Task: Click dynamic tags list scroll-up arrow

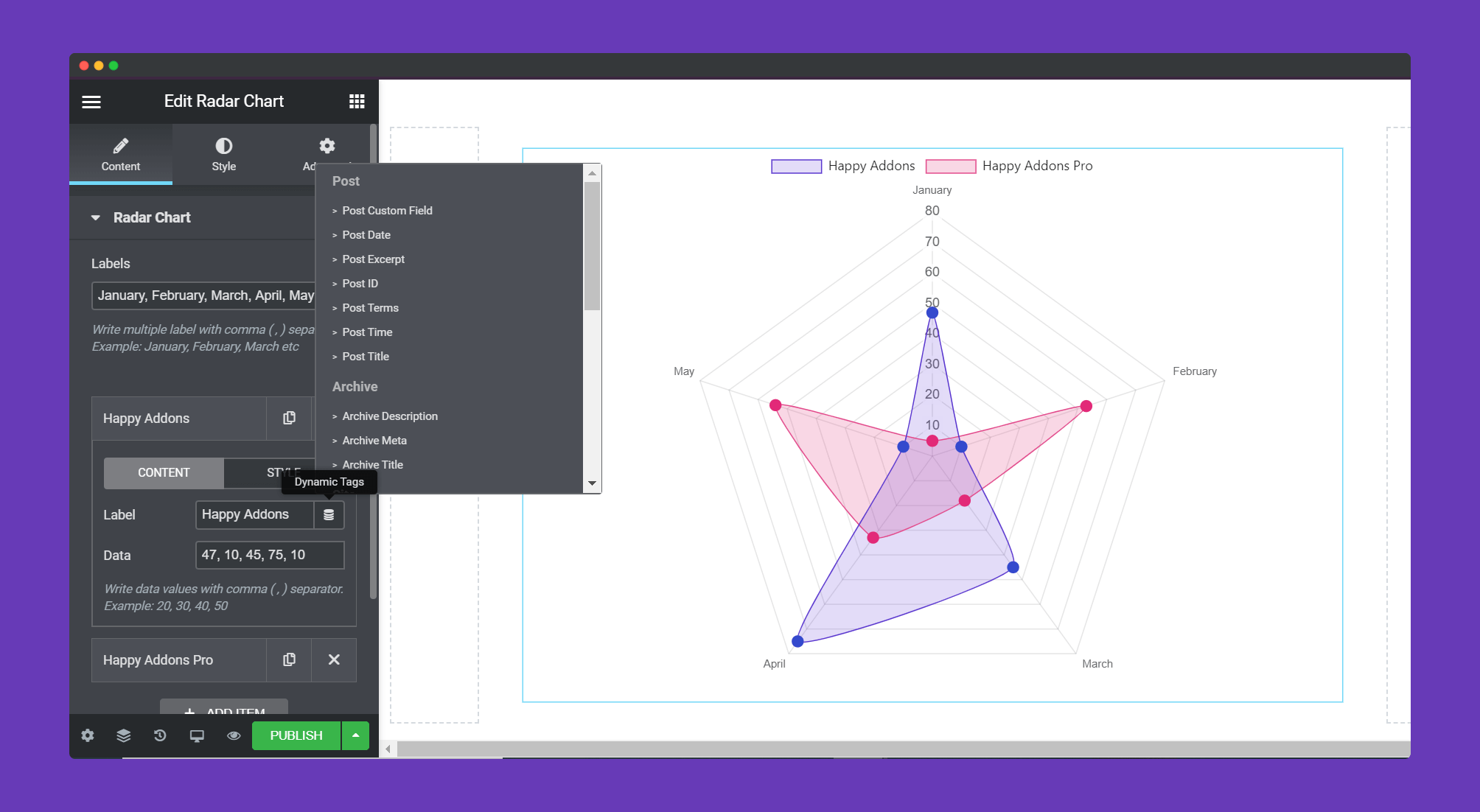Action: (592, 173)
